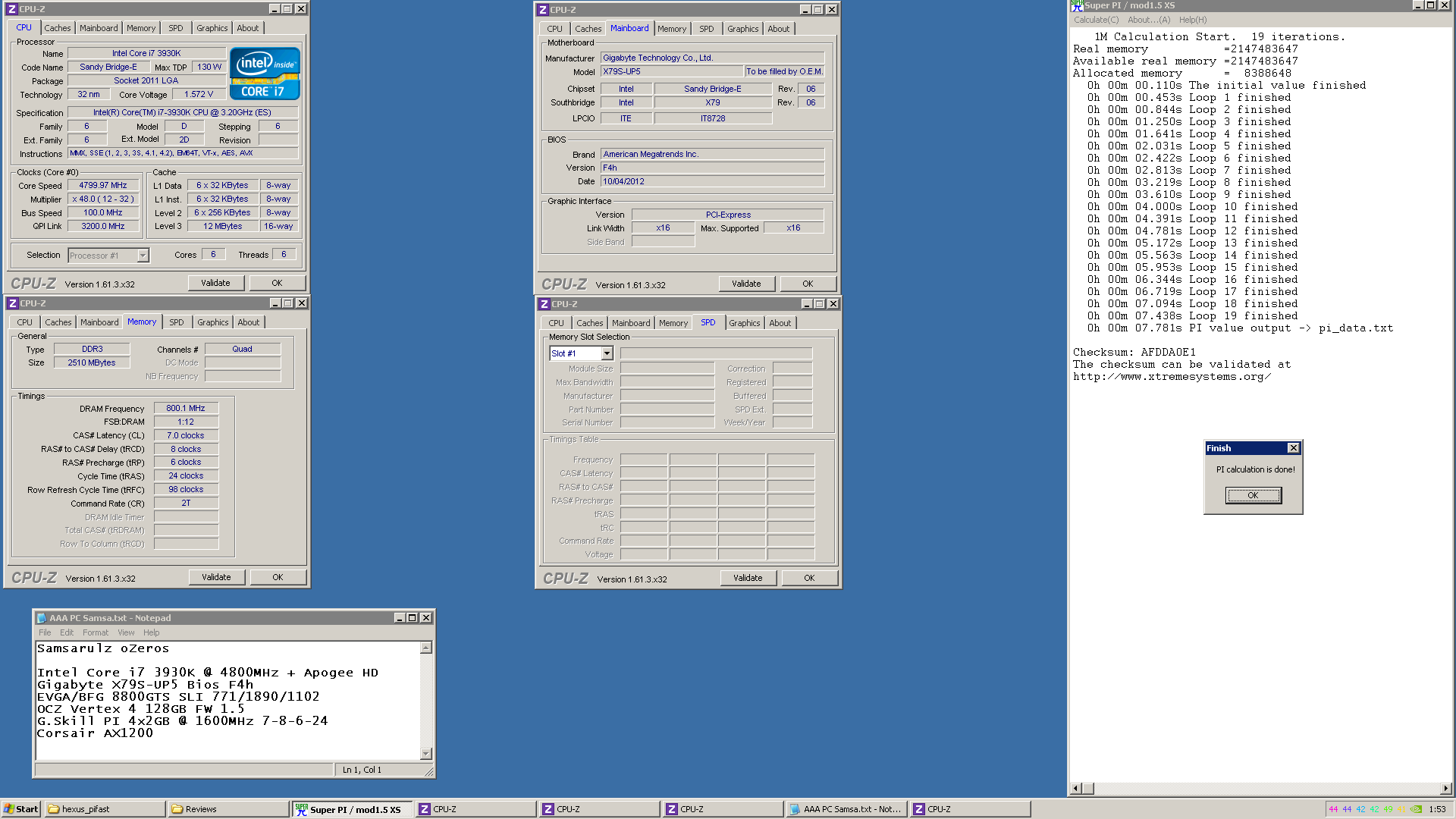Click the Notepad scrollbar down arrow
The height and width of the screenshot is (819, 1456).
coord(426,754)
